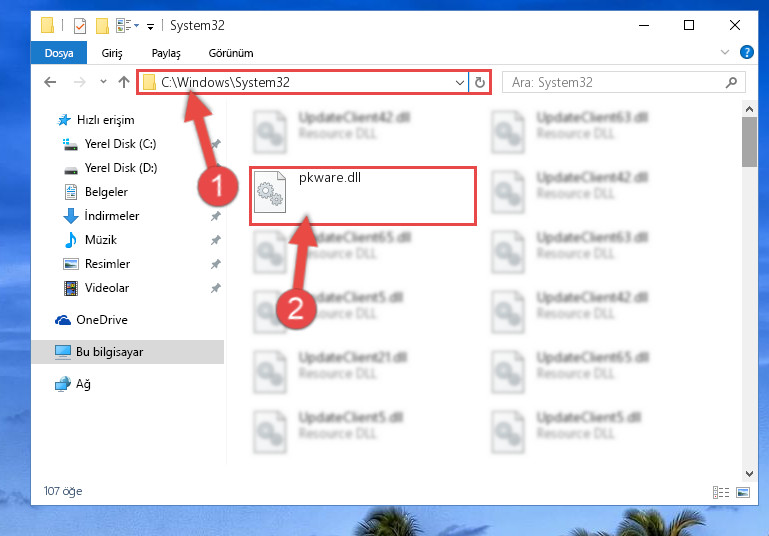769x536 pixels.
Task: Click the Resimler picture icon
Action: coord(71,264)
